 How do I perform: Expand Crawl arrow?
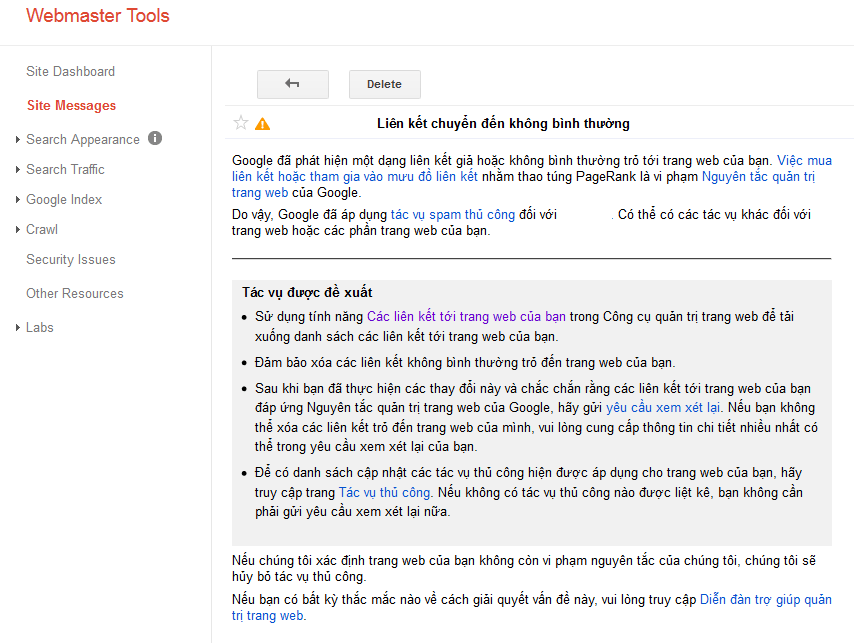pyautogui.click(x=18, y=229)
